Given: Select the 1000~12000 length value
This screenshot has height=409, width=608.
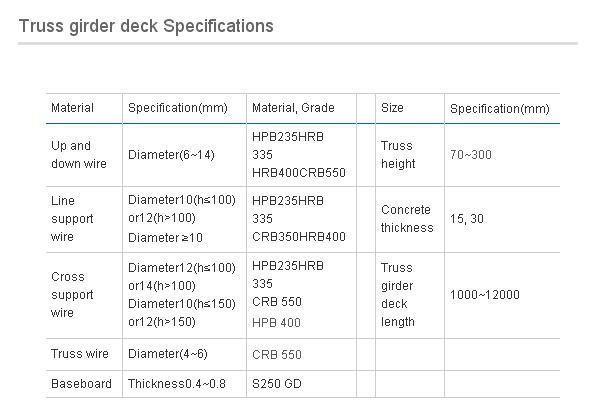Looking at the screenshot, I should [x=485, y=295].
